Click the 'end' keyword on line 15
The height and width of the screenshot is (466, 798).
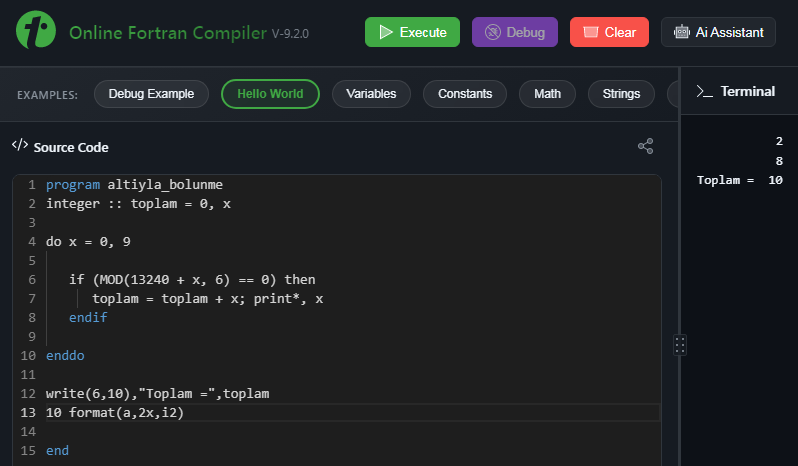click(x=58, y=451)
